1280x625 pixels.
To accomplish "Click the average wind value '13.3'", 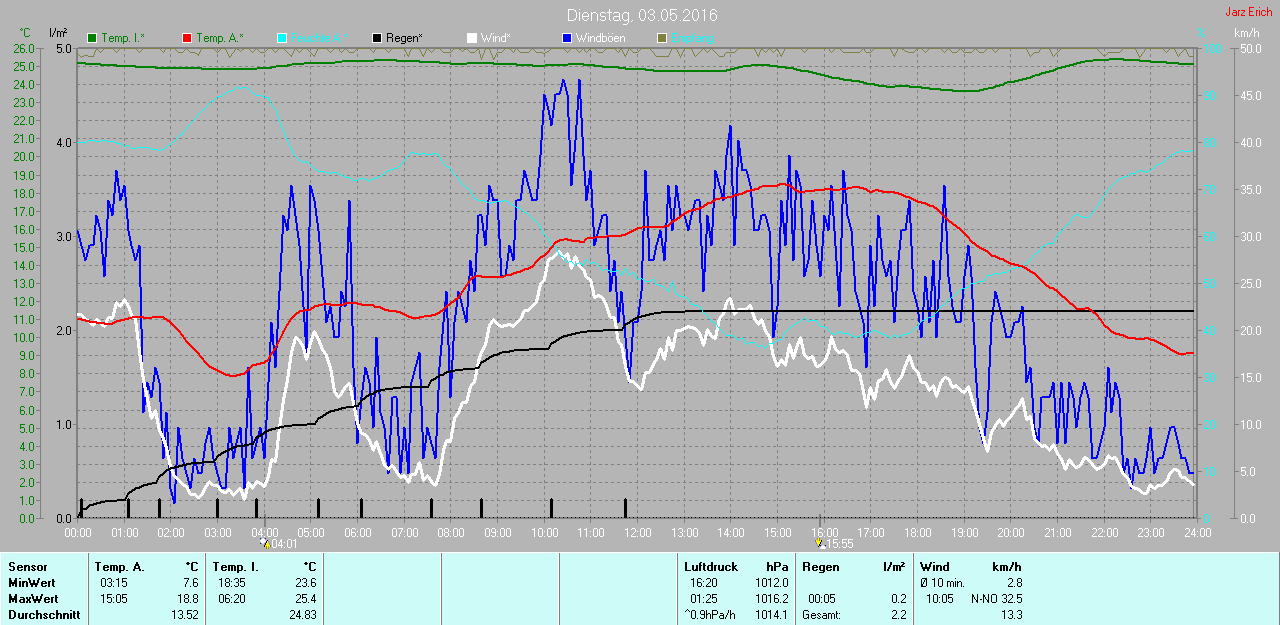I will [x=1011, y=615].
